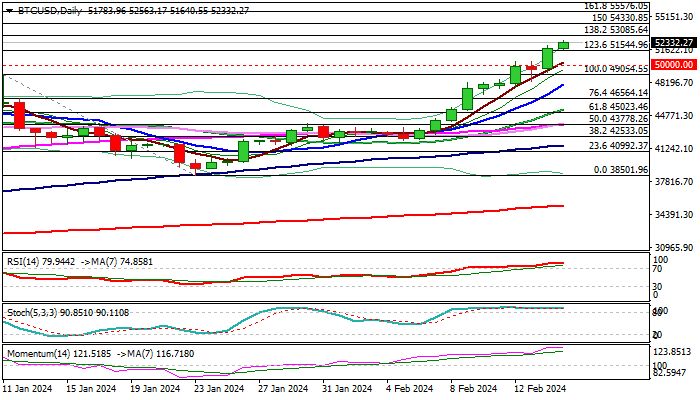Click the 61.8 45023.46 retracement label

(618, 107)
